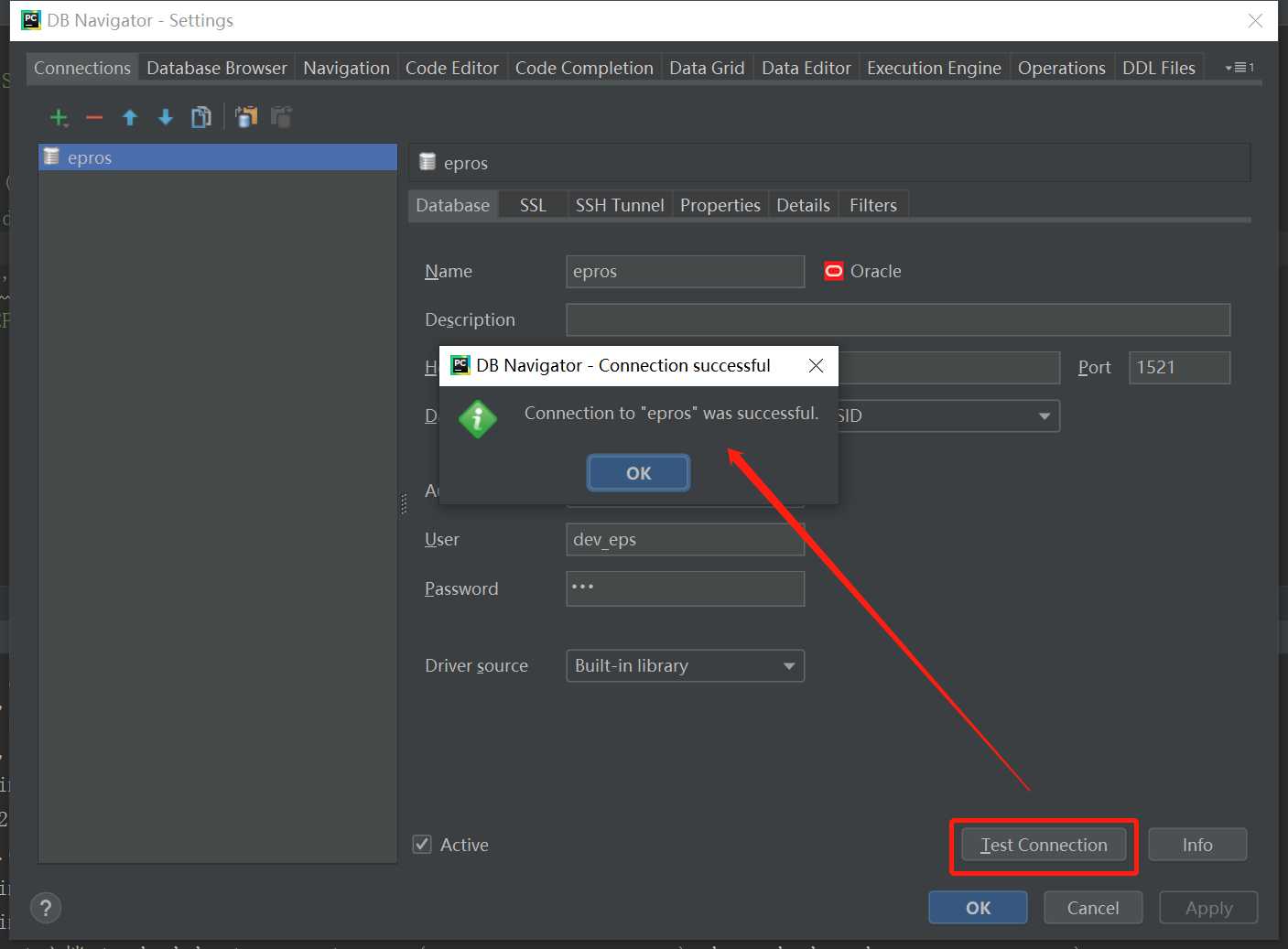Toggle the Active checkbox
Viewport: 1288px width, 949px height.
pyautogui.click(x=422, y=844)
